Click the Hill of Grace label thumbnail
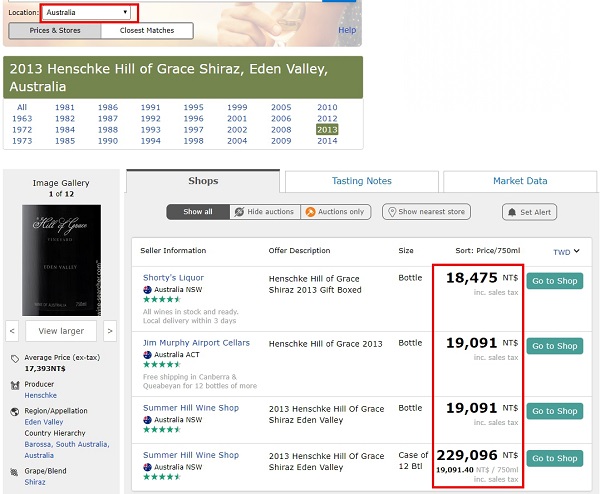This screenshot has height=494, width=600. pos(62,260)
